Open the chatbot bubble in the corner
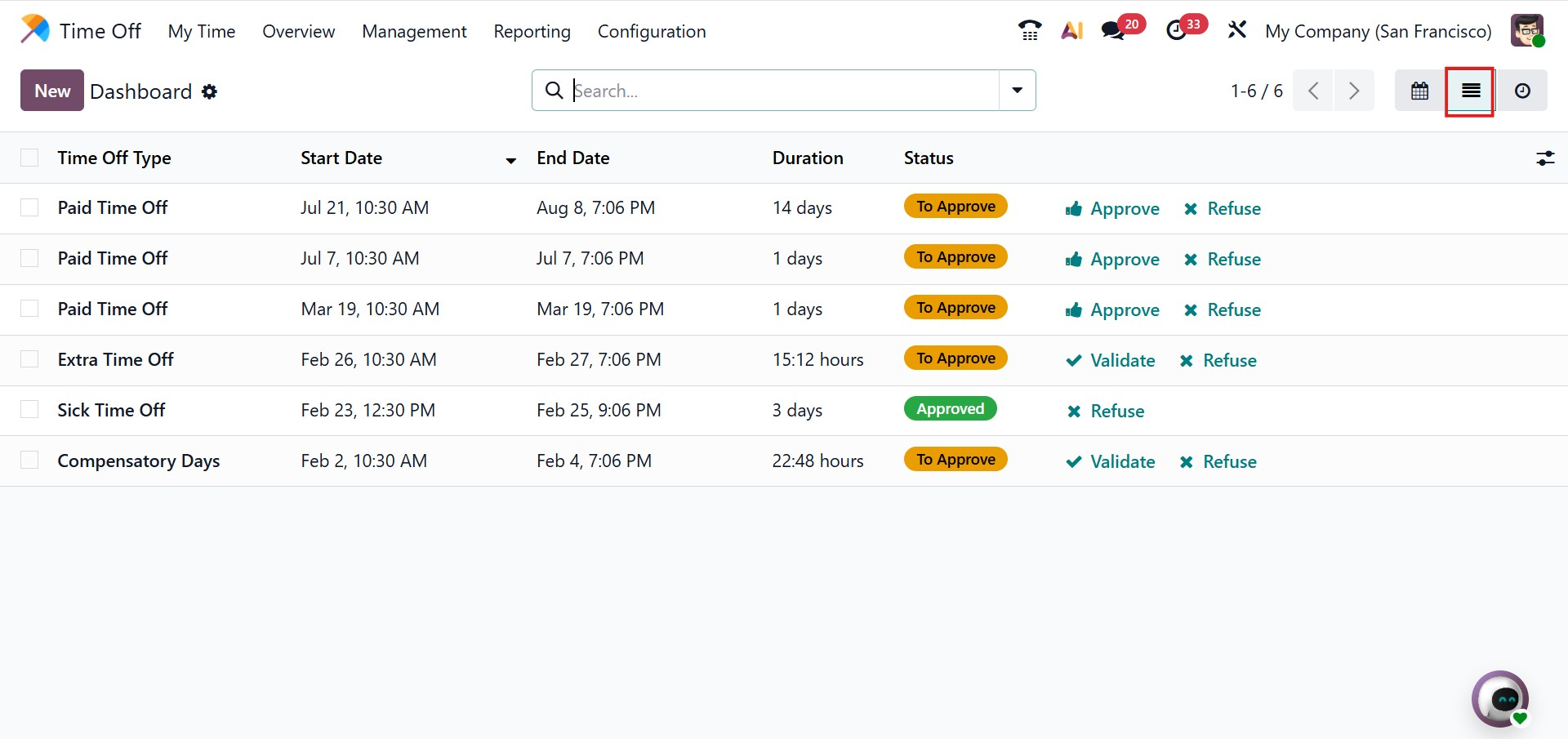This screenshot has height=739, width=1568. click(x=1500, y=699)
